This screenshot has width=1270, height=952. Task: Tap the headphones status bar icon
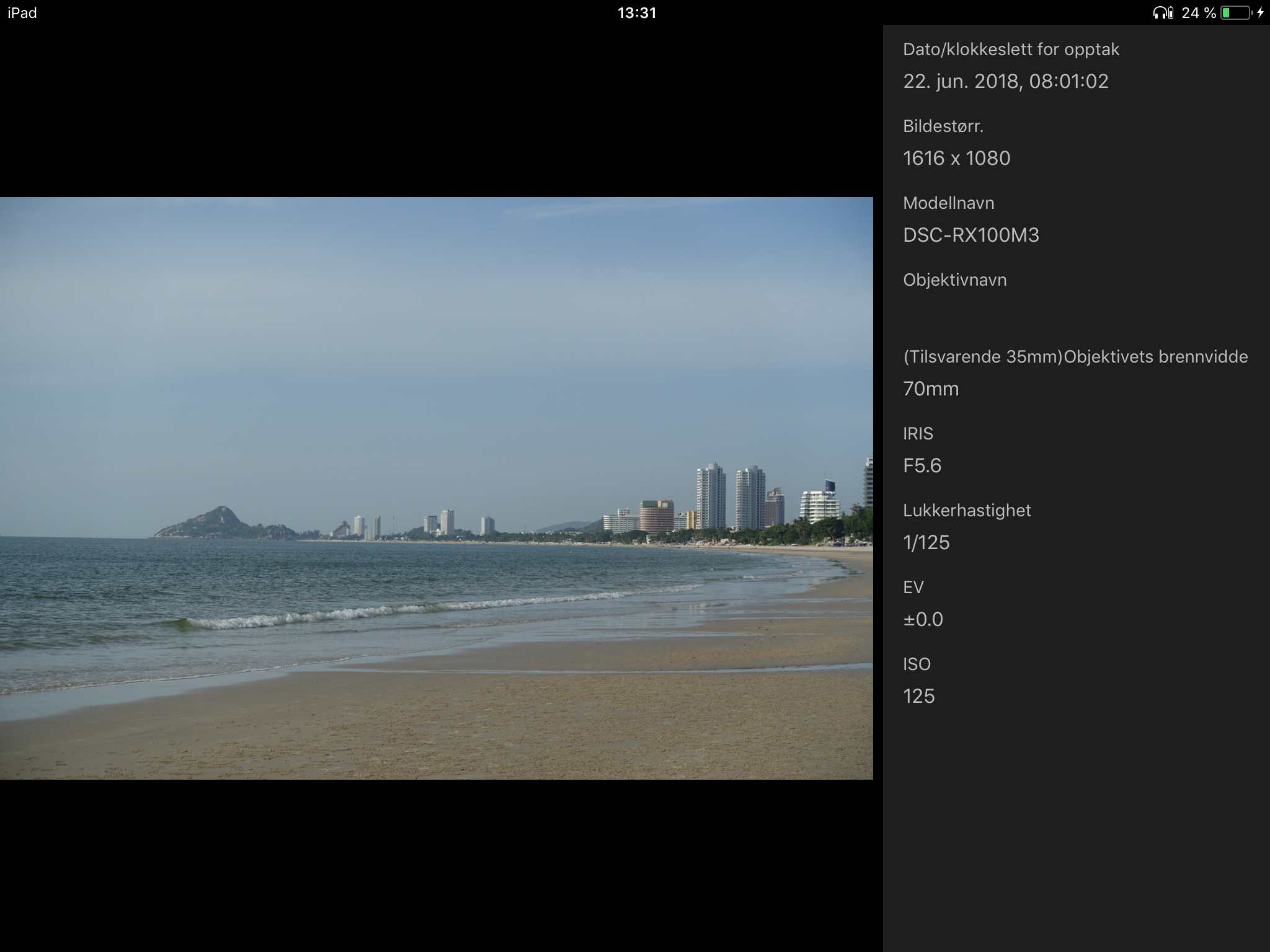click(x=1159, y=13)
